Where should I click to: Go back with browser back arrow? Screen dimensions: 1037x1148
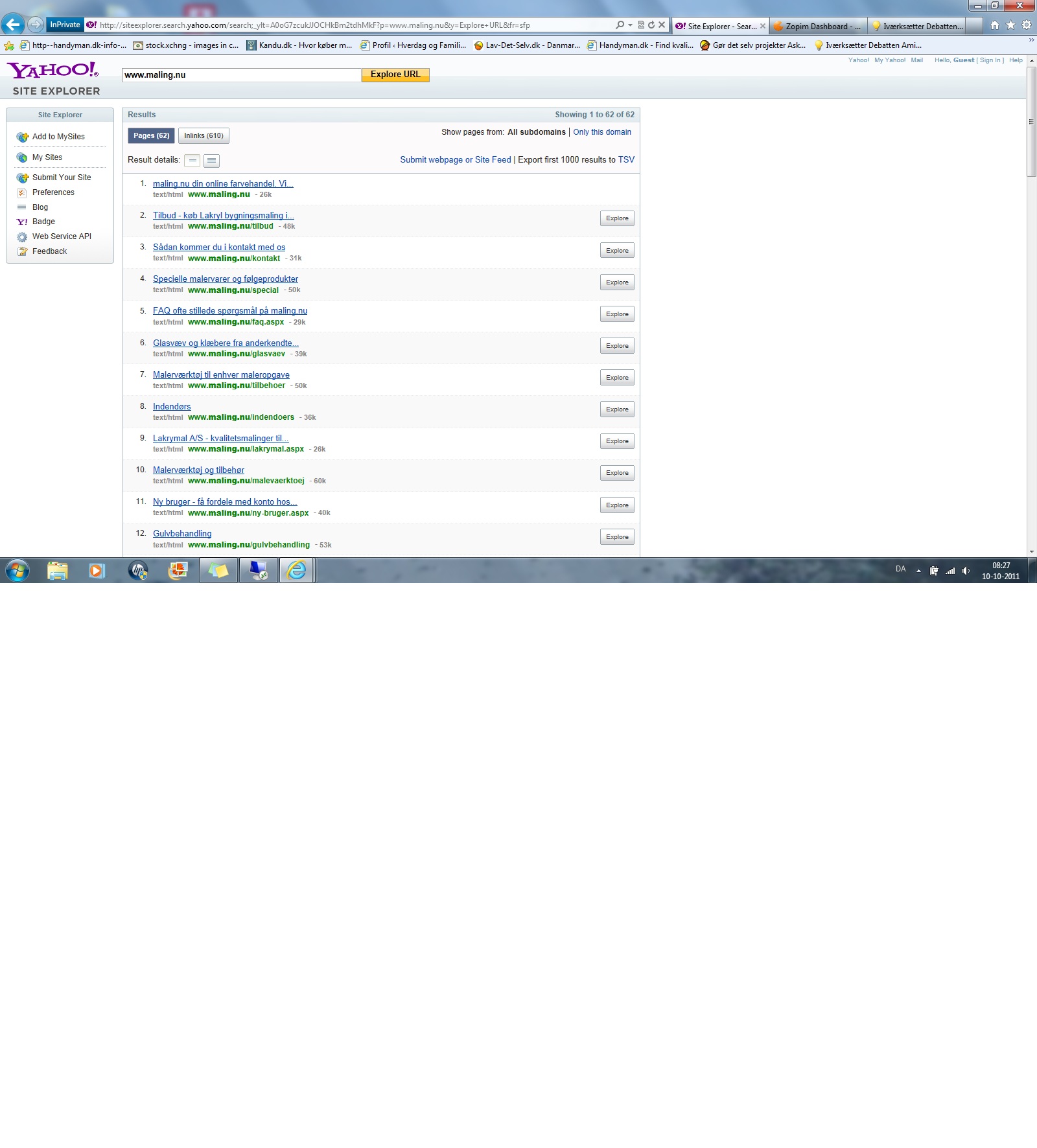13,25
